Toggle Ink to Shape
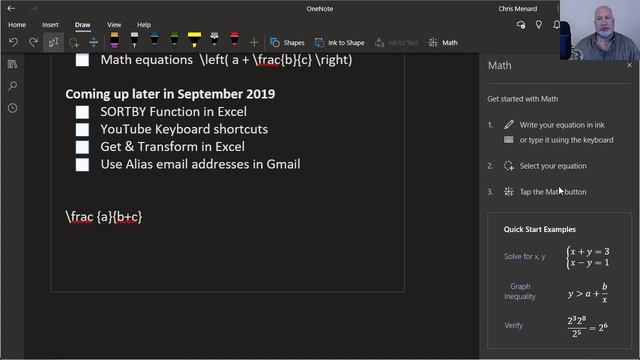 pos(340,42)
